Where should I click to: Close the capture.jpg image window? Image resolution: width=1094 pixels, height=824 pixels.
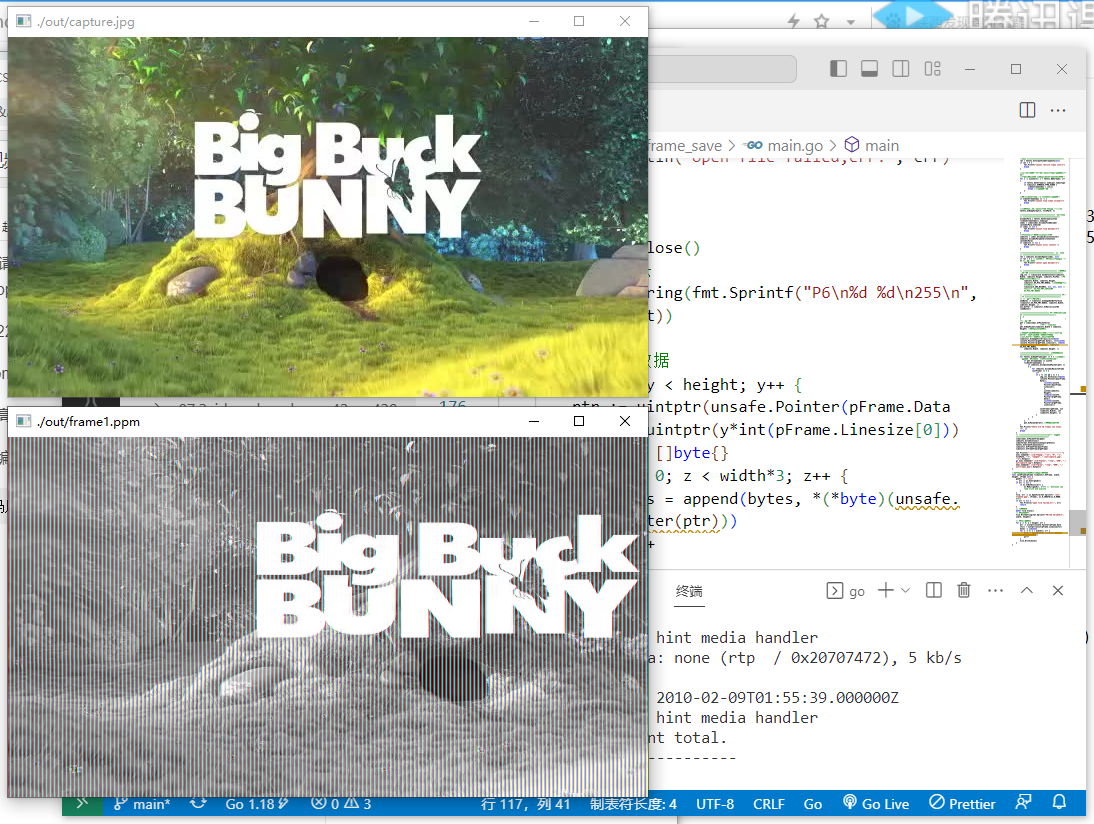tap(625, 22)
